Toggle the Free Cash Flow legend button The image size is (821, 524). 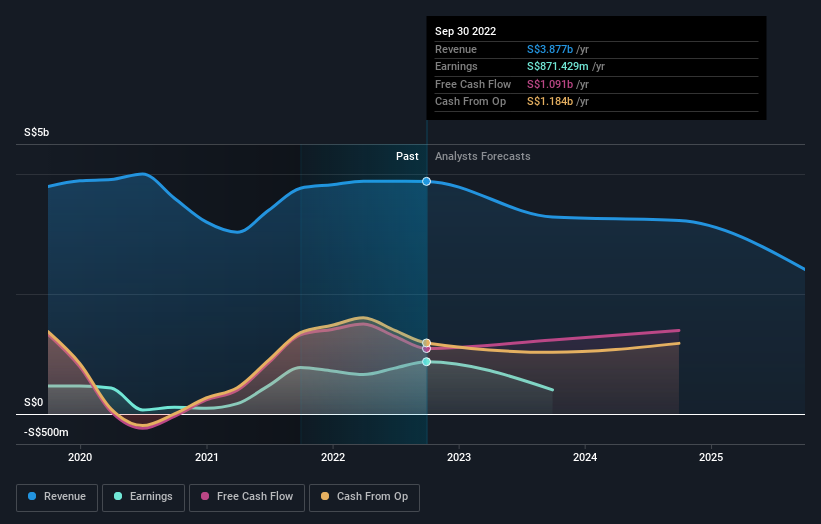coord(247,497)
